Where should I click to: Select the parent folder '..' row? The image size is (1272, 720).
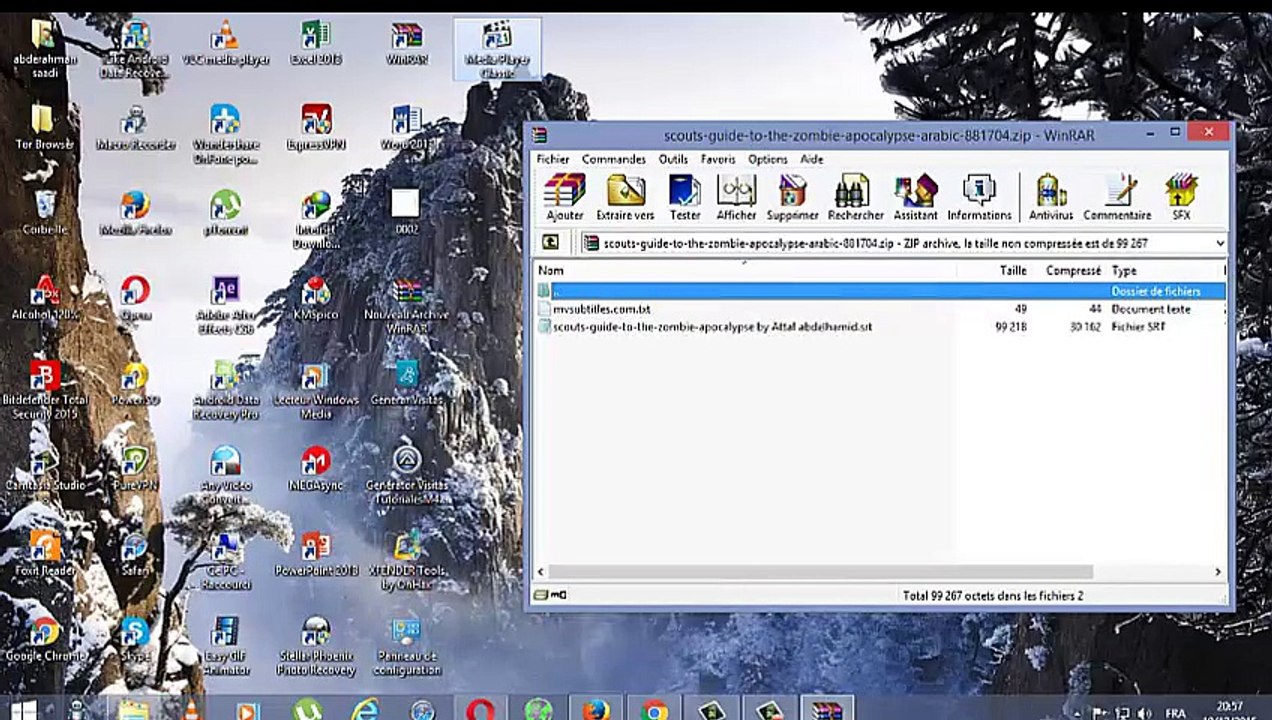880,291
